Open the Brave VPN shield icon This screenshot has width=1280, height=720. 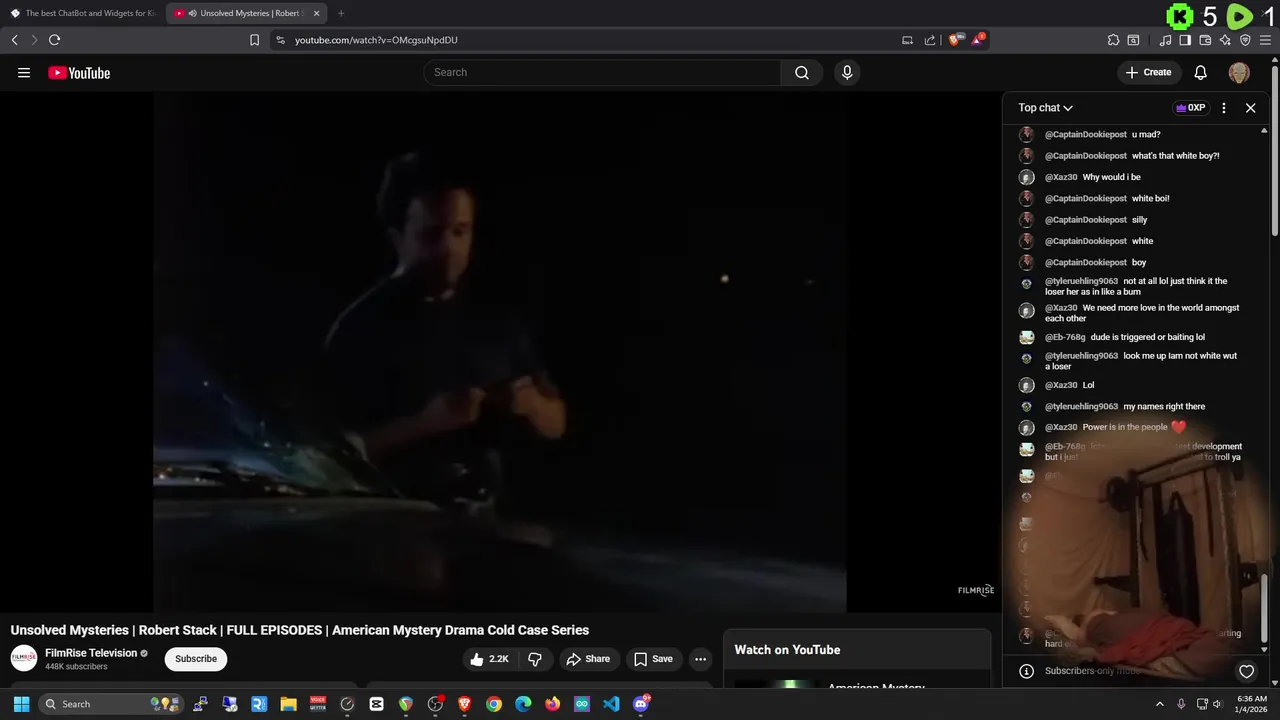point(1245,40)
